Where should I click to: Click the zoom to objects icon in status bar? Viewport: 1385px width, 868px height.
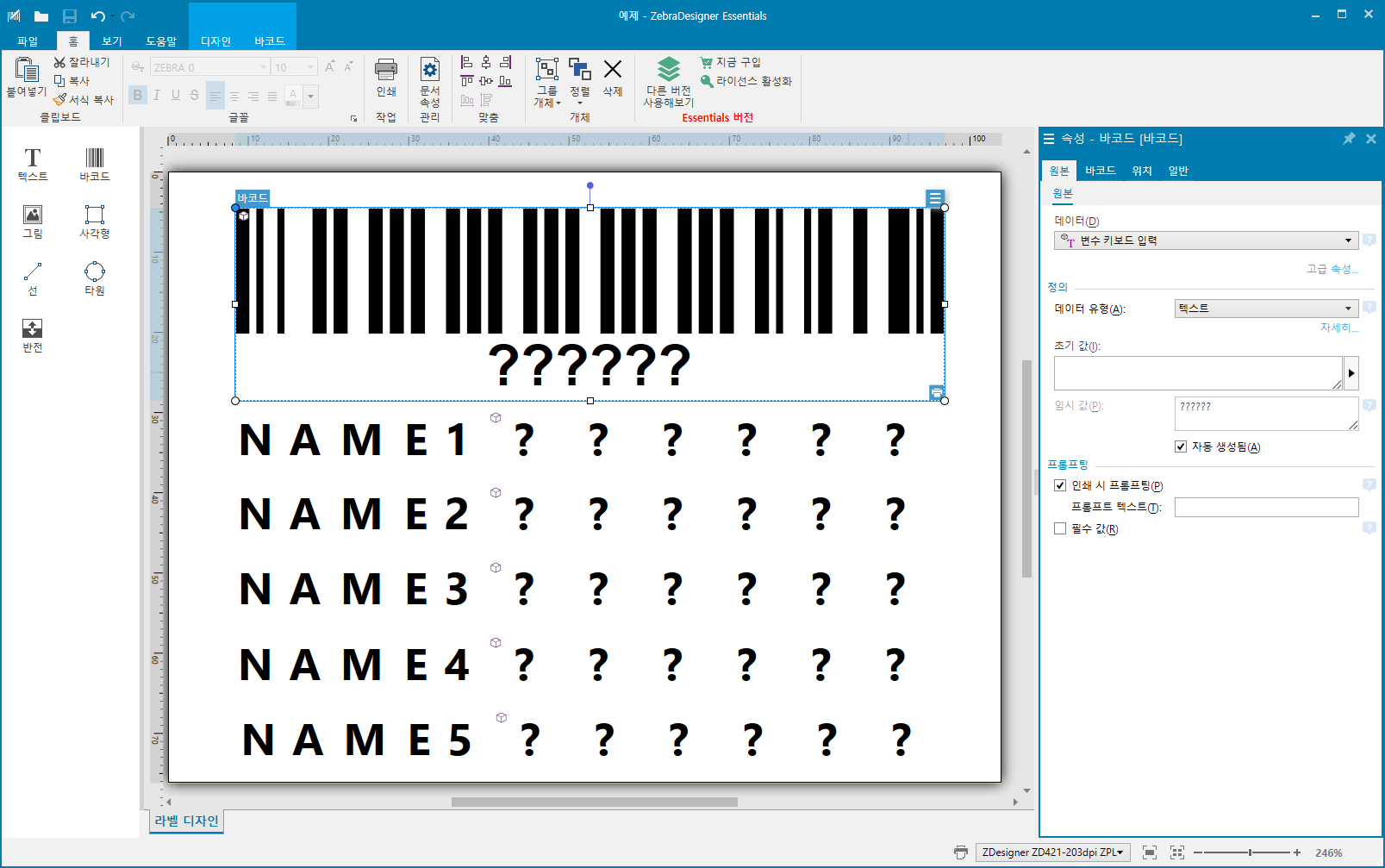pyautogui.click(x=1177, y=852)
